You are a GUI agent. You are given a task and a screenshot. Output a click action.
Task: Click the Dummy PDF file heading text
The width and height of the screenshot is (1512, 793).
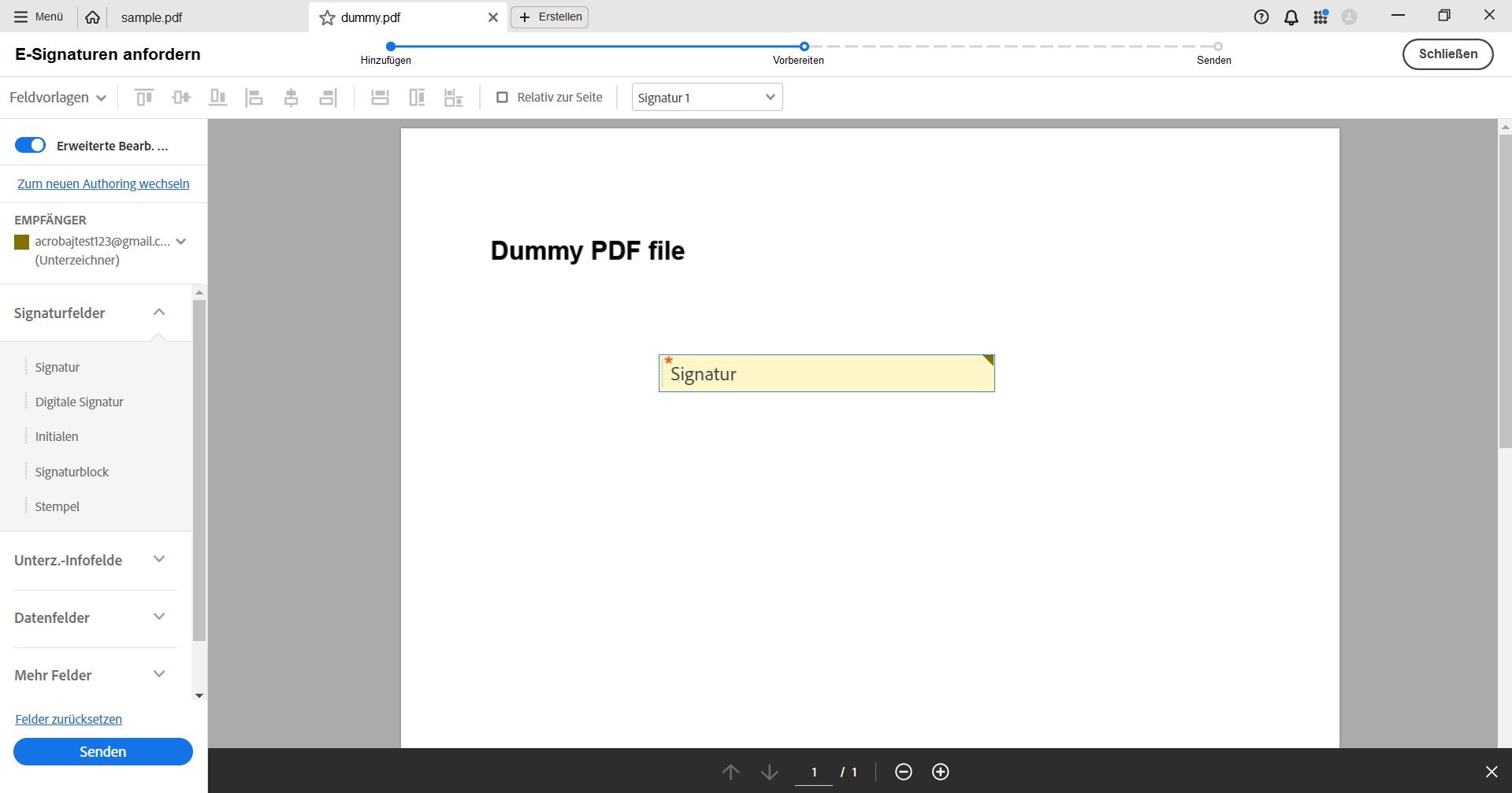(588, 250)
